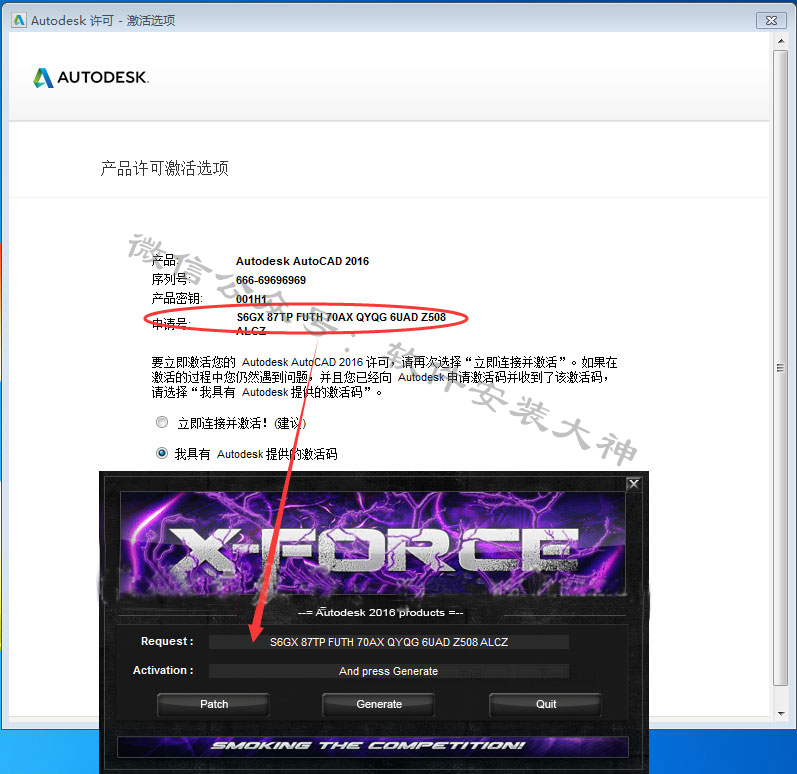Select 'I have an activation code from Autodesk' radio
The width and height of the screenshot is (797, 774).
[x=162, y=453]
